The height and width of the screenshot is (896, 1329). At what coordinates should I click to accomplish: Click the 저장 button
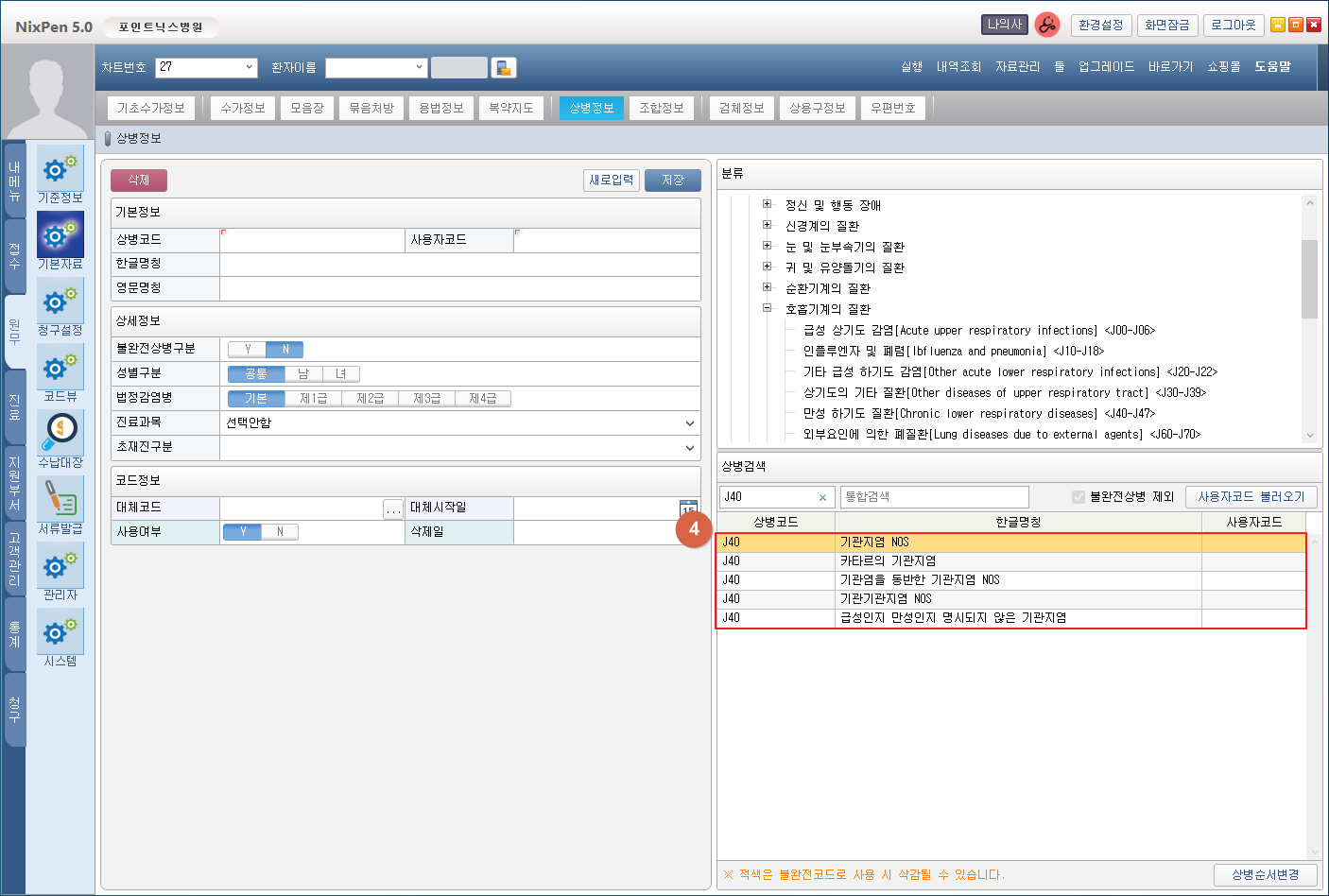click(x=672, y=181)
